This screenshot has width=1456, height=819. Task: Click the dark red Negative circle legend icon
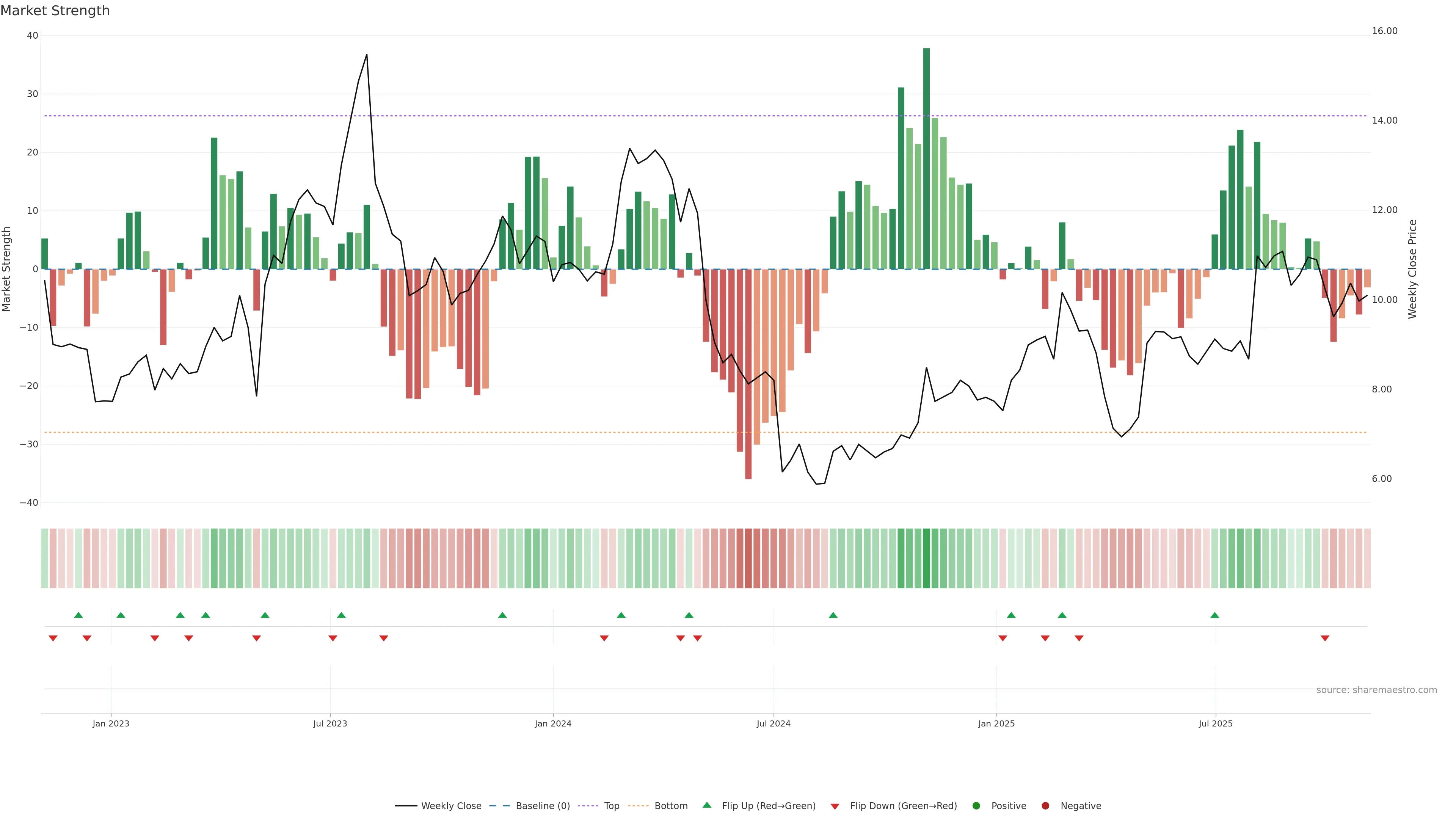tap(1045, 805)
